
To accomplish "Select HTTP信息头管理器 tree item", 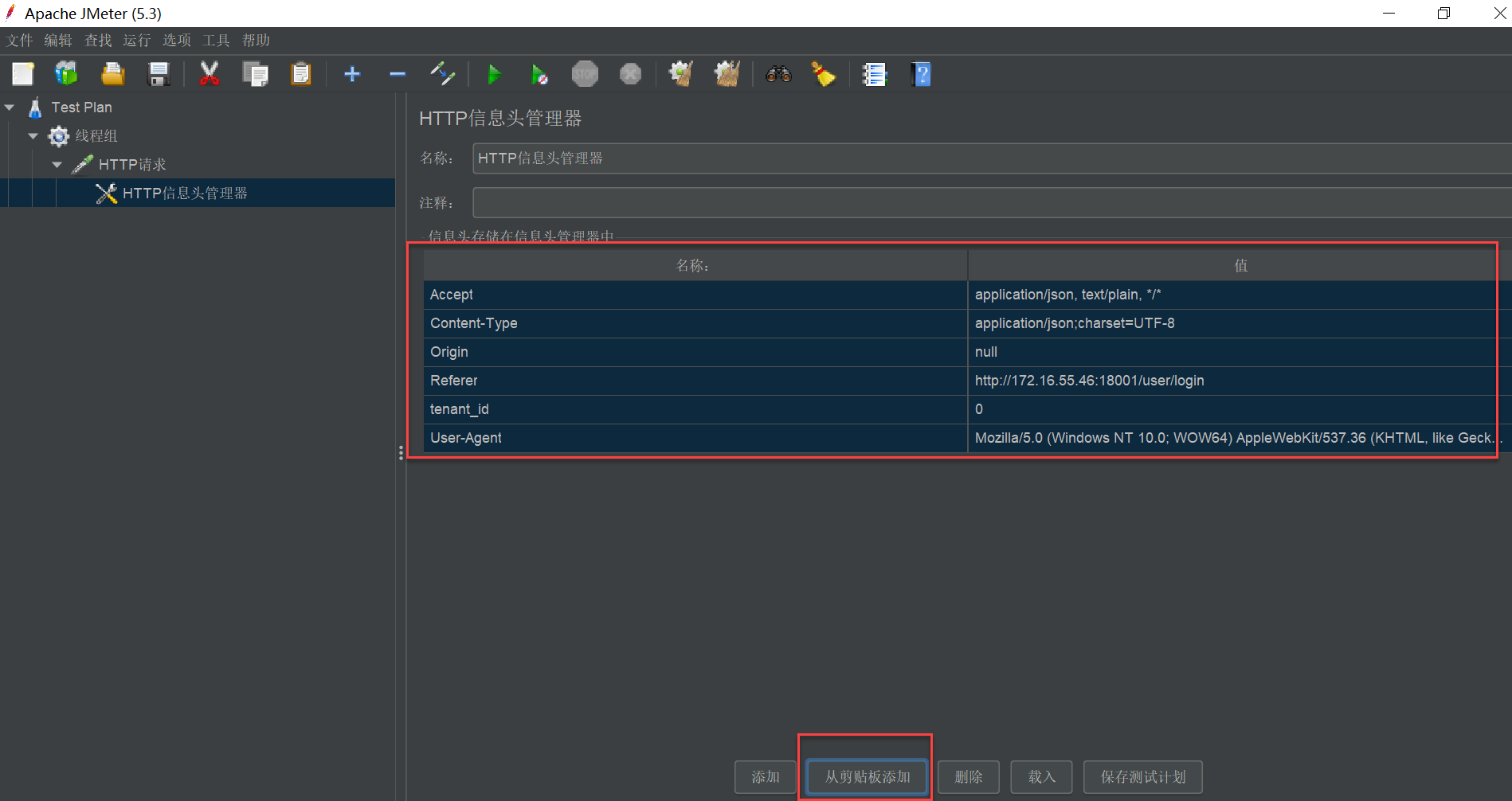I will tap(185, 193).
